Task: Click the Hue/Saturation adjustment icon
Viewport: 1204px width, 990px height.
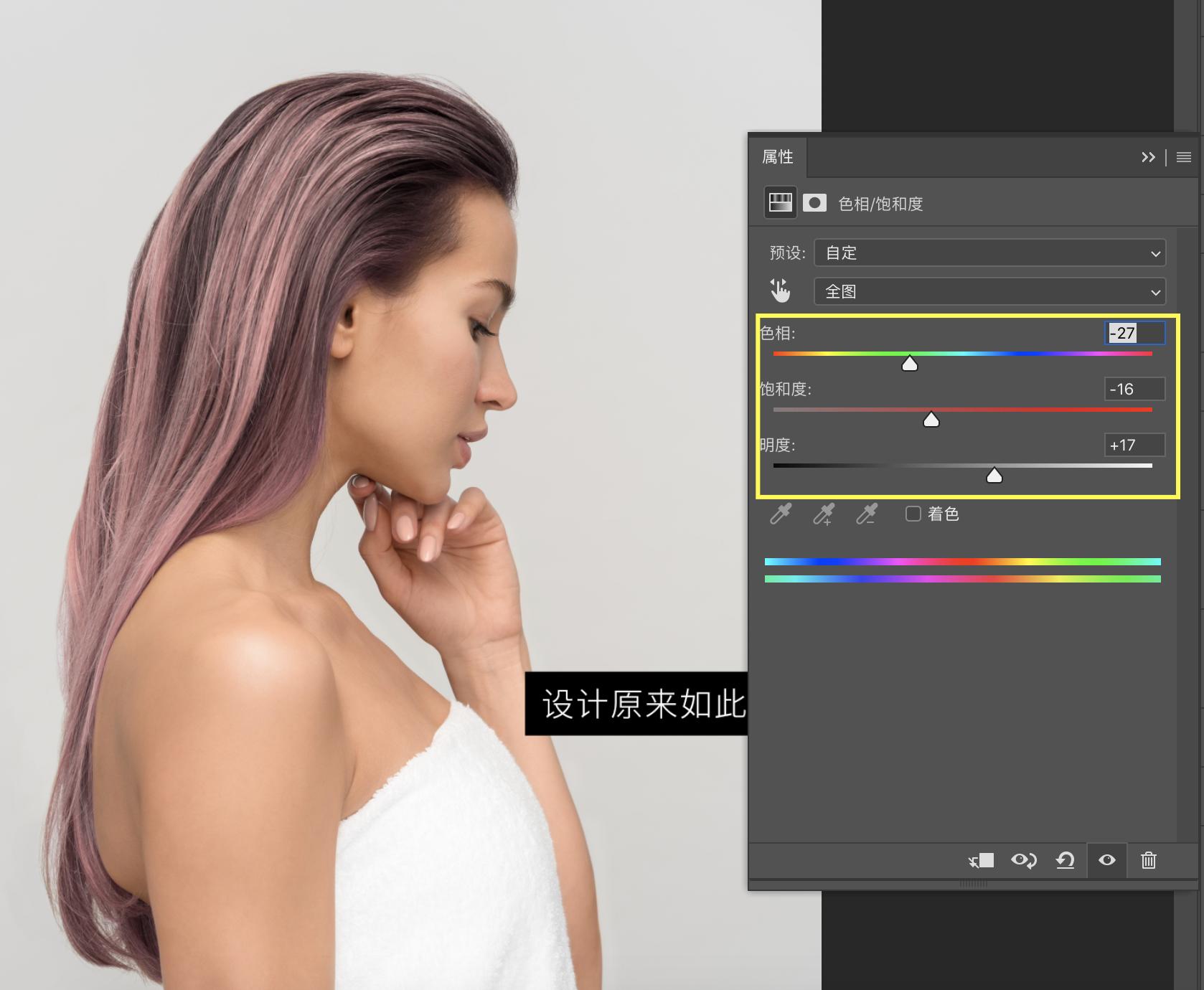Action: click(x=780, y=203)
